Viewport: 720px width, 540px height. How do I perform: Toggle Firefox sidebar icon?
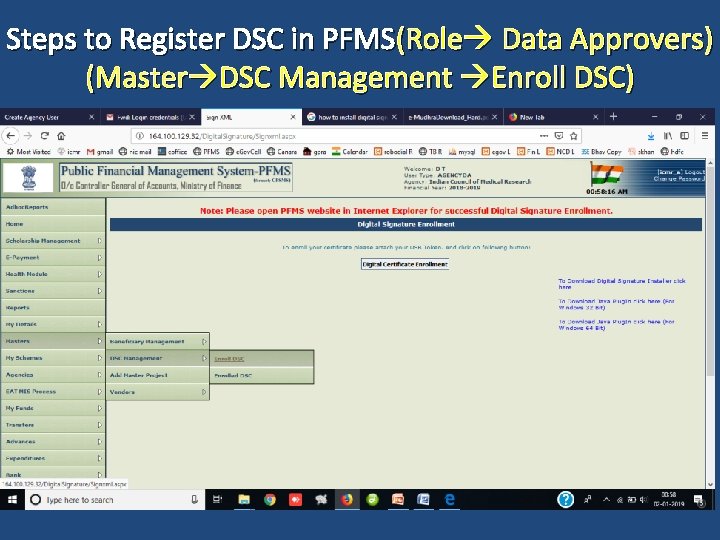[685, 136]
